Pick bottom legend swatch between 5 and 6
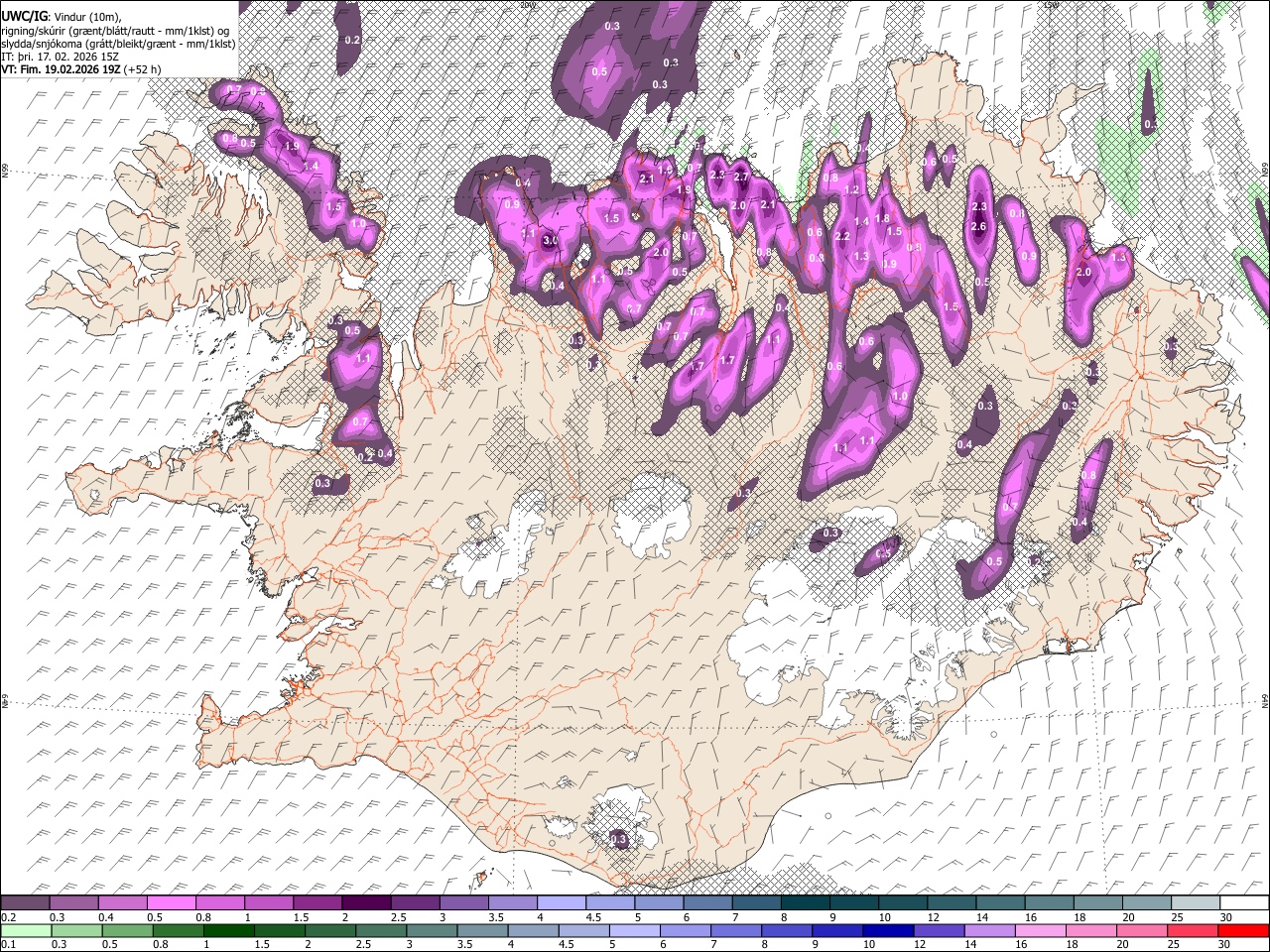Viewport: 1270px width, 952px height. click(x=634, y=930)
